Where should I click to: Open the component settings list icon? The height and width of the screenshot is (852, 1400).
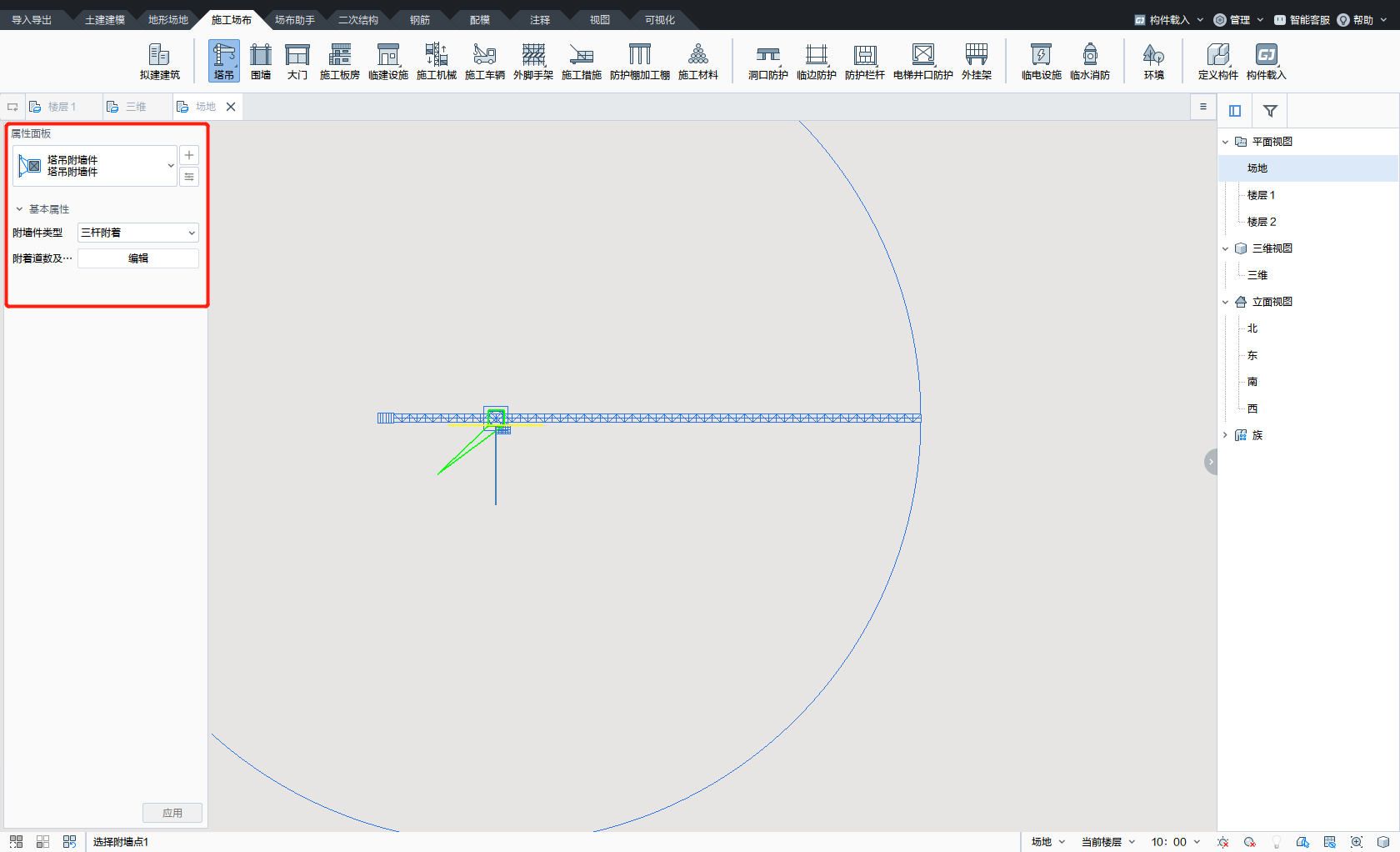pyautogui.click(x=189, y=177)
